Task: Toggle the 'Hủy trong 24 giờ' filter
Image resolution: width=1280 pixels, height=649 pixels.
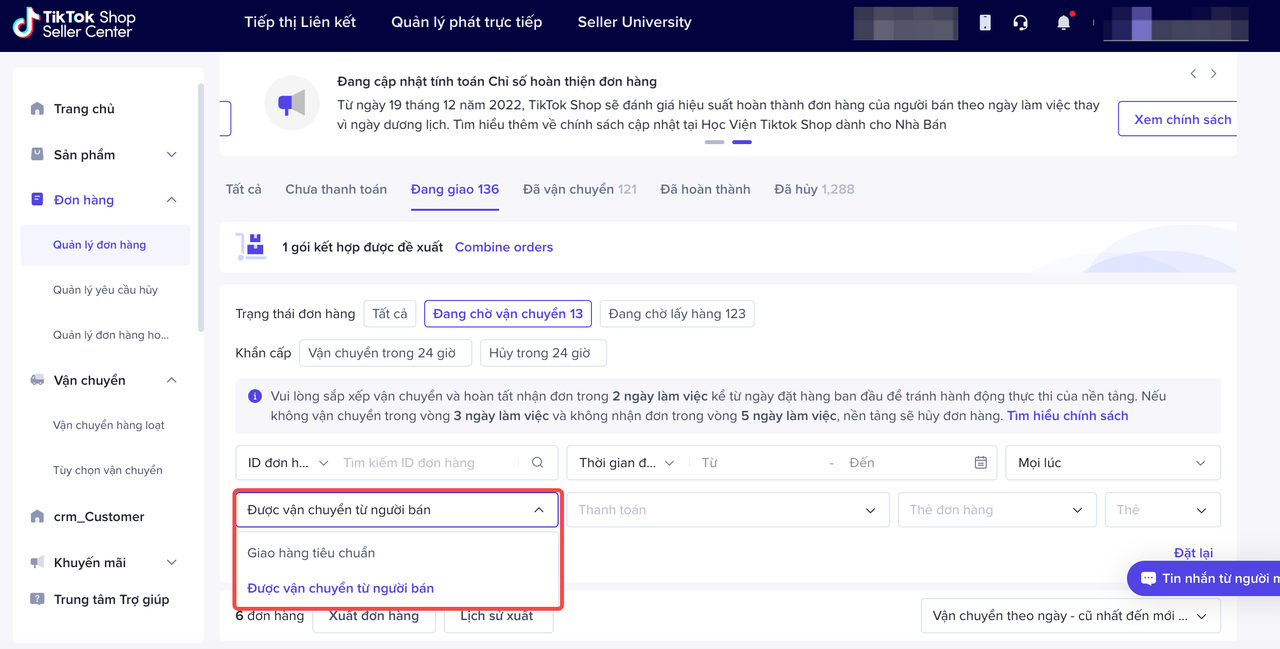Action: coord(542,353)
